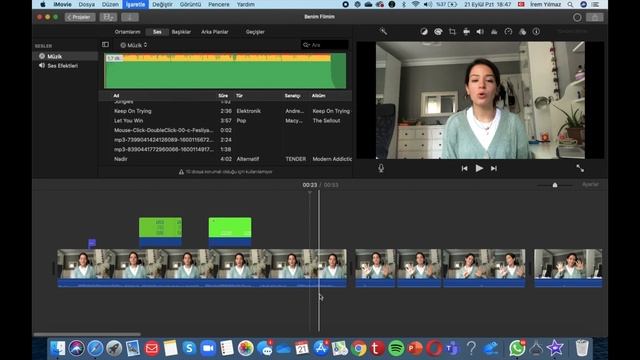
Task: Open the video stabilization camera tool
Action: (466, 31)
